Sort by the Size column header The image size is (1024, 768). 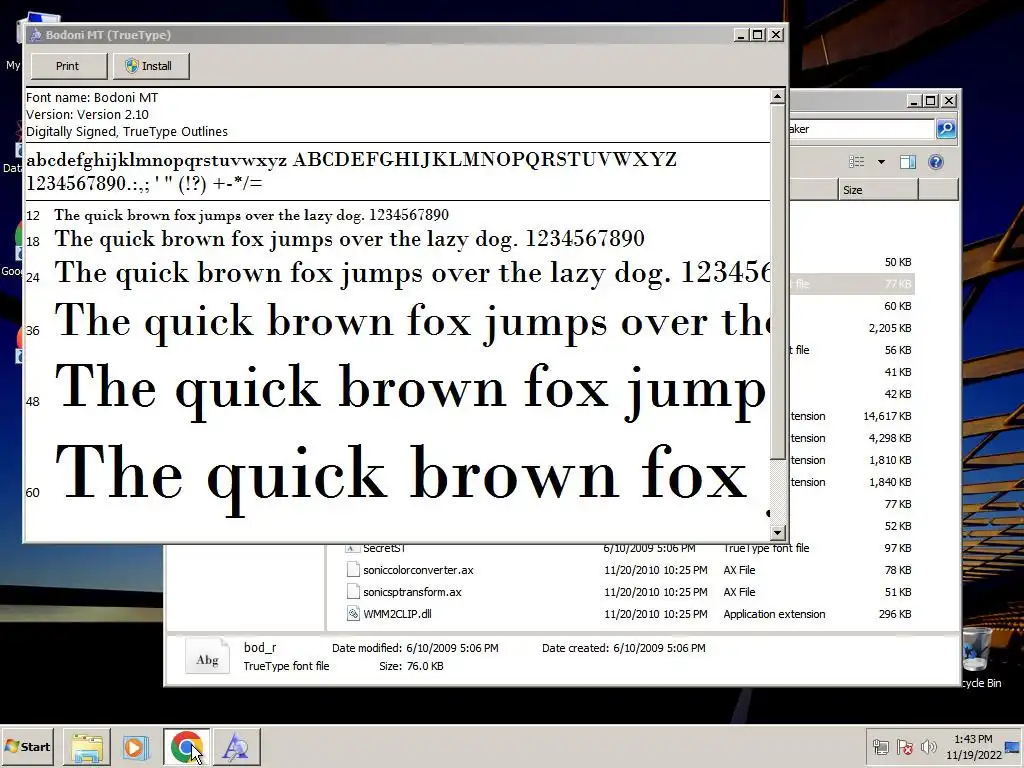(878, 190)
